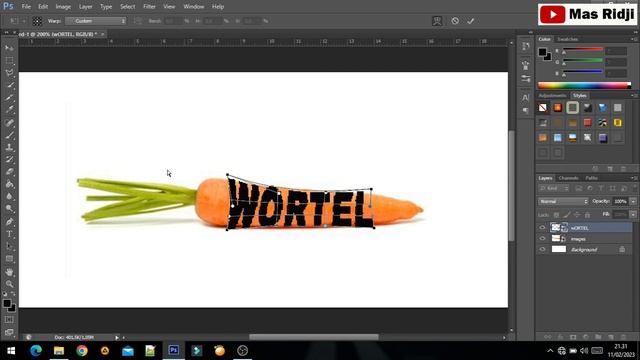Select the Dodge tool
The image size is (640, 360).
point(9,209)
